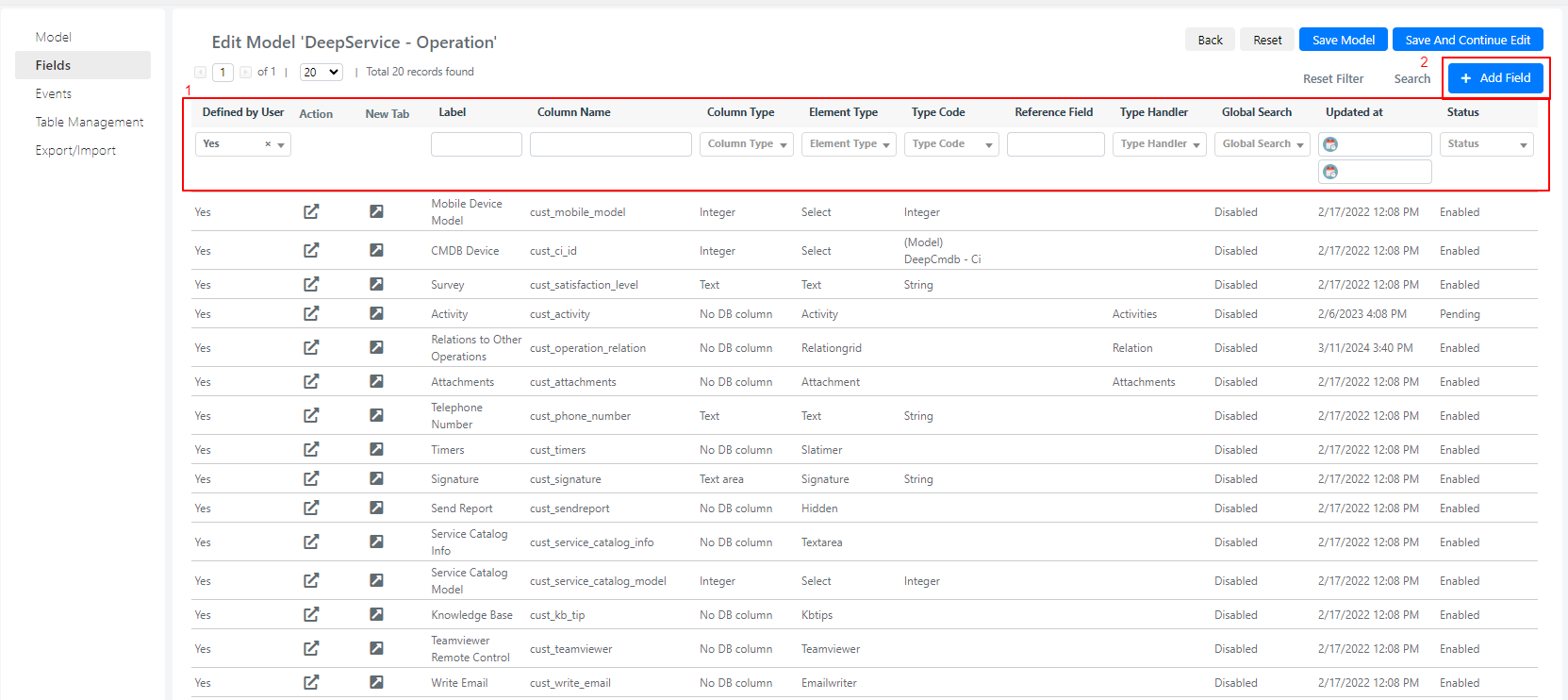The width and height of the screenshot is (1568, 700).
Task: Click the Search link
Action: point(1412,79)
